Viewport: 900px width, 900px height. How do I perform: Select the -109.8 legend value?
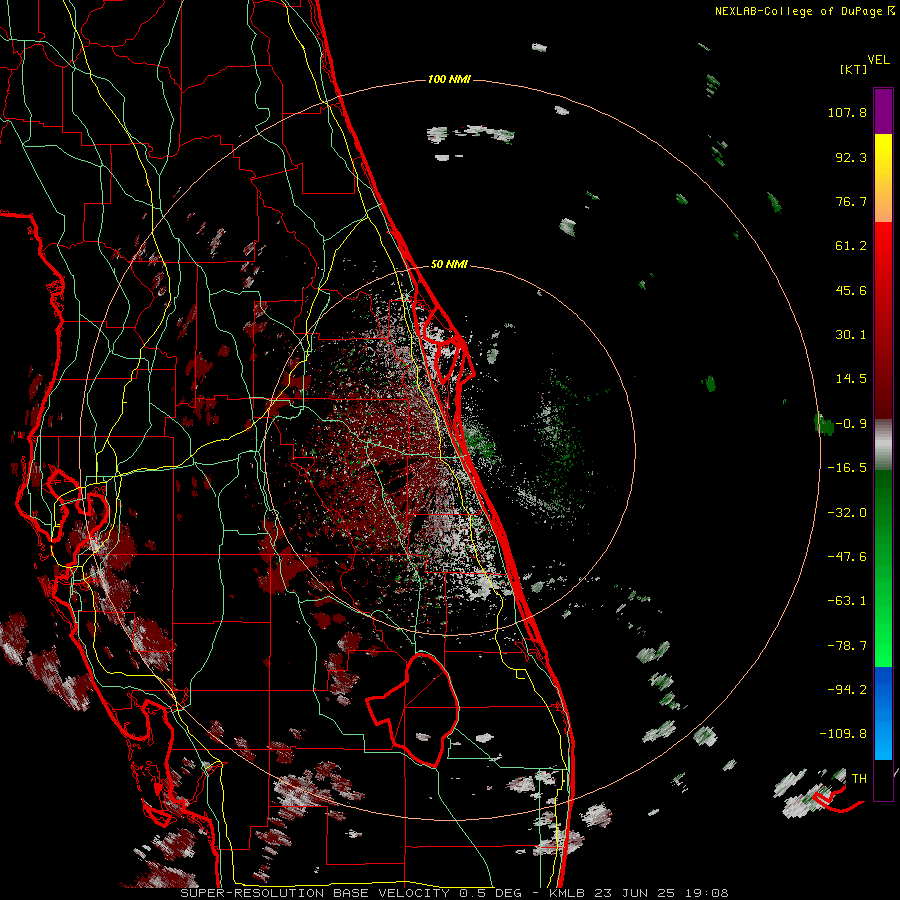pos(843,734)
